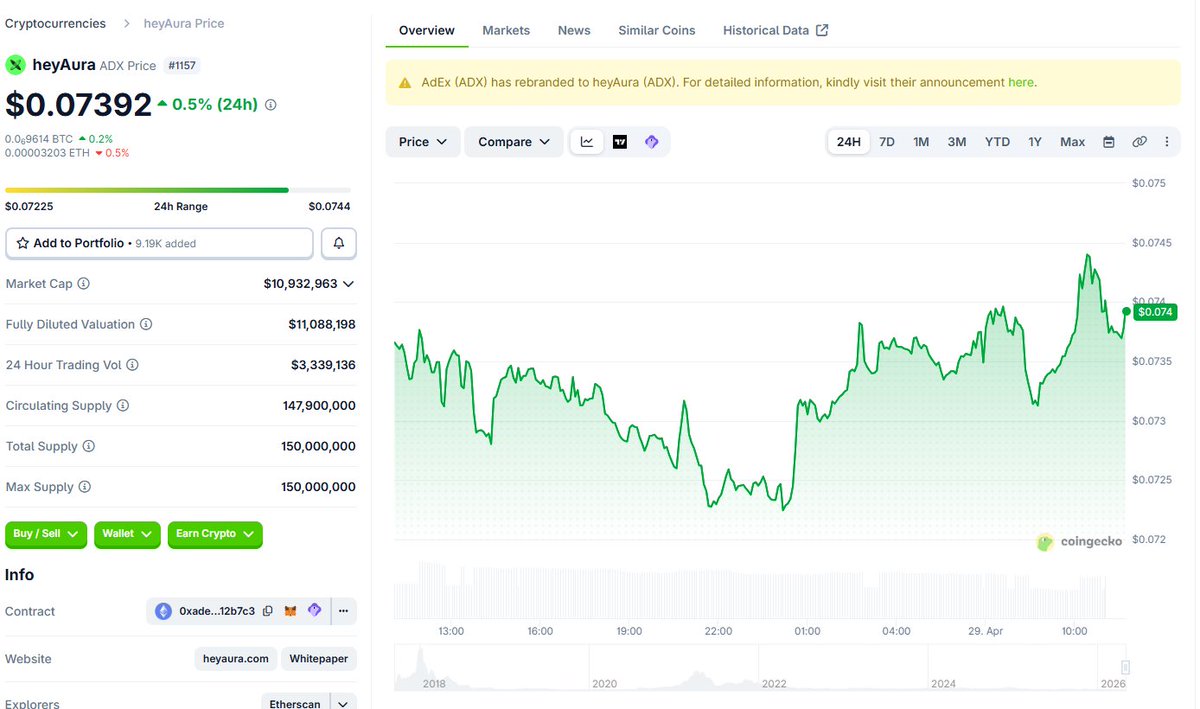Expand the Market Cap chevron
This screenshot has width=1200, height=709.
tap(348, 284)
